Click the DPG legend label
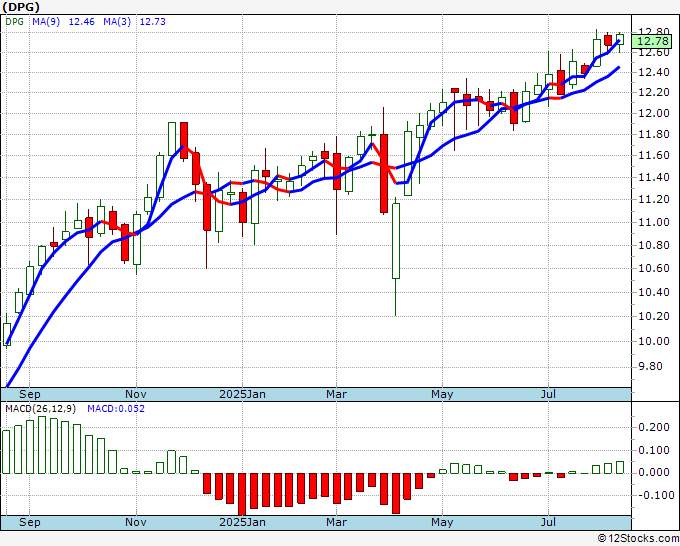This screenshot has width=680, height=546. coord(14,22)
